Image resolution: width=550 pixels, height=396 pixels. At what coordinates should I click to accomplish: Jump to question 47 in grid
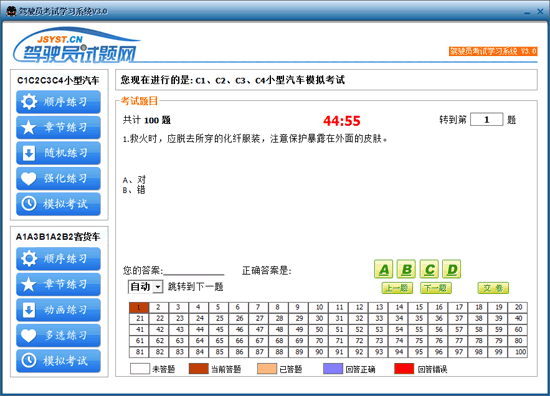pos(259,330)
